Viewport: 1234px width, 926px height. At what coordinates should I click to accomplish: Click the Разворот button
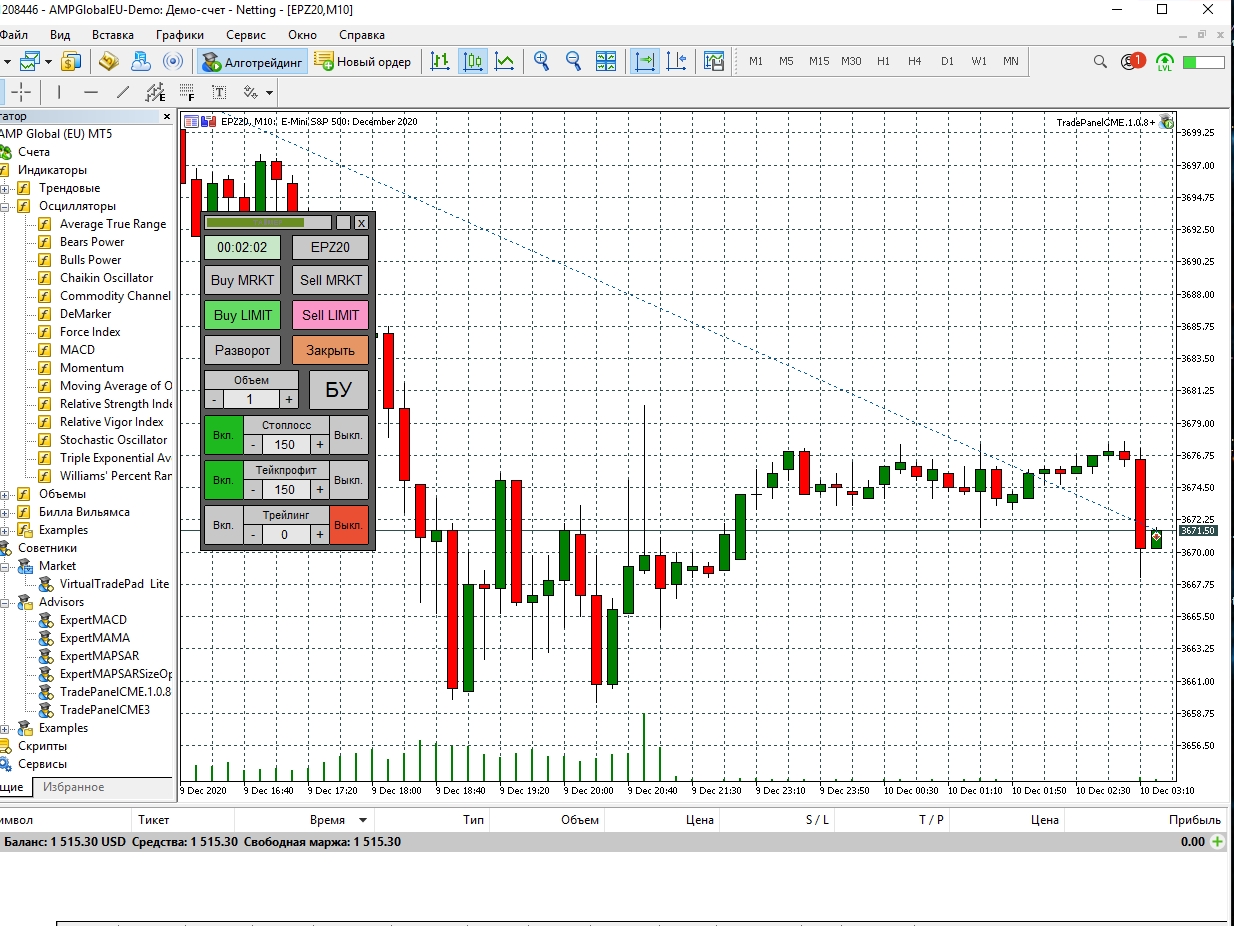point(242,350)
